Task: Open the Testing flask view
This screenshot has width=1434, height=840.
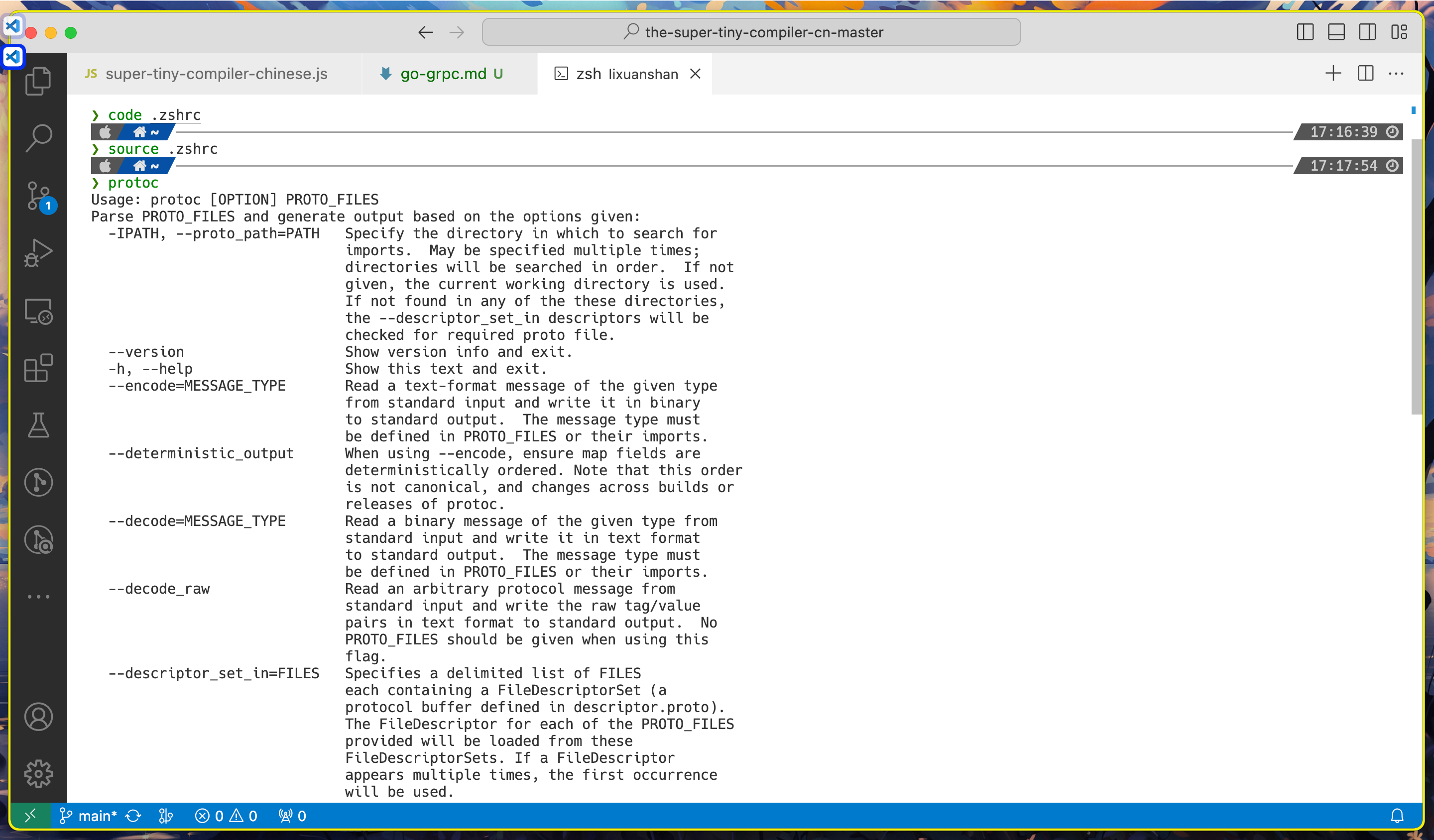Action: pyautogui.click(x=38, y=425)
